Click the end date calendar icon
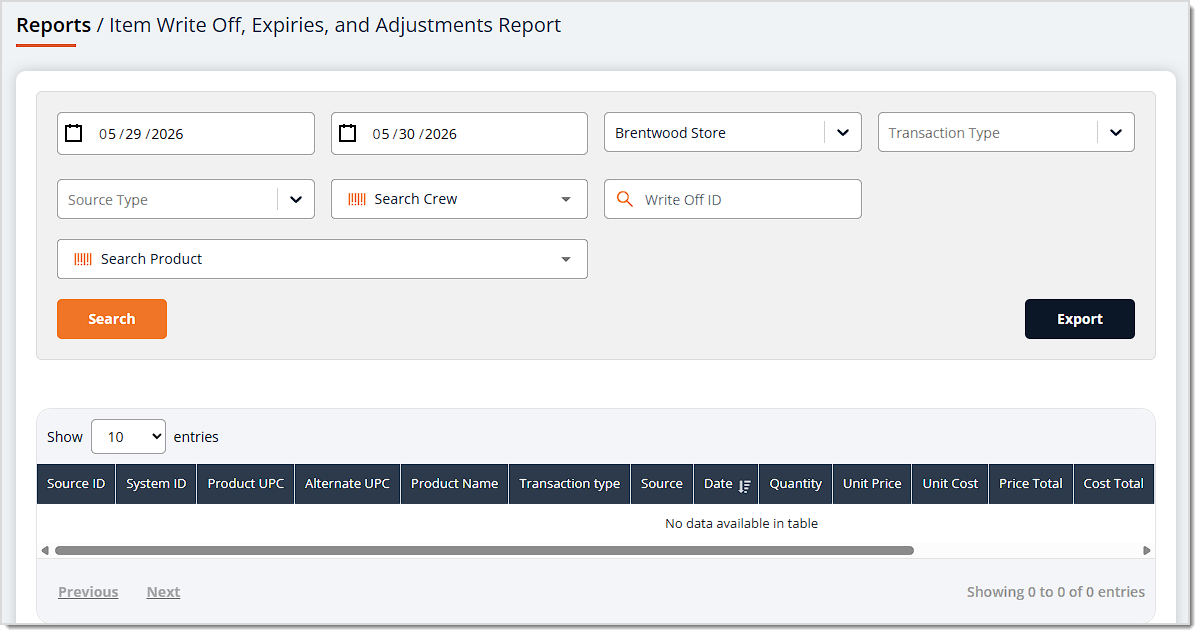 (x=347, y=133)
